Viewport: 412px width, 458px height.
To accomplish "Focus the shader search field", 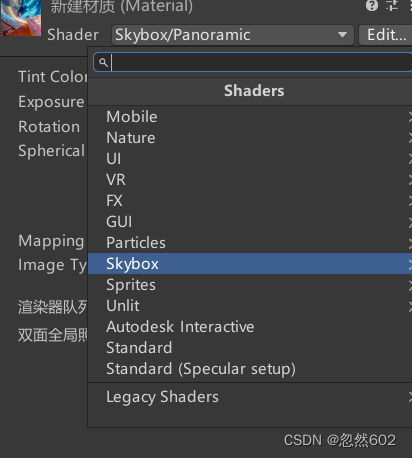I will (253, 62).
